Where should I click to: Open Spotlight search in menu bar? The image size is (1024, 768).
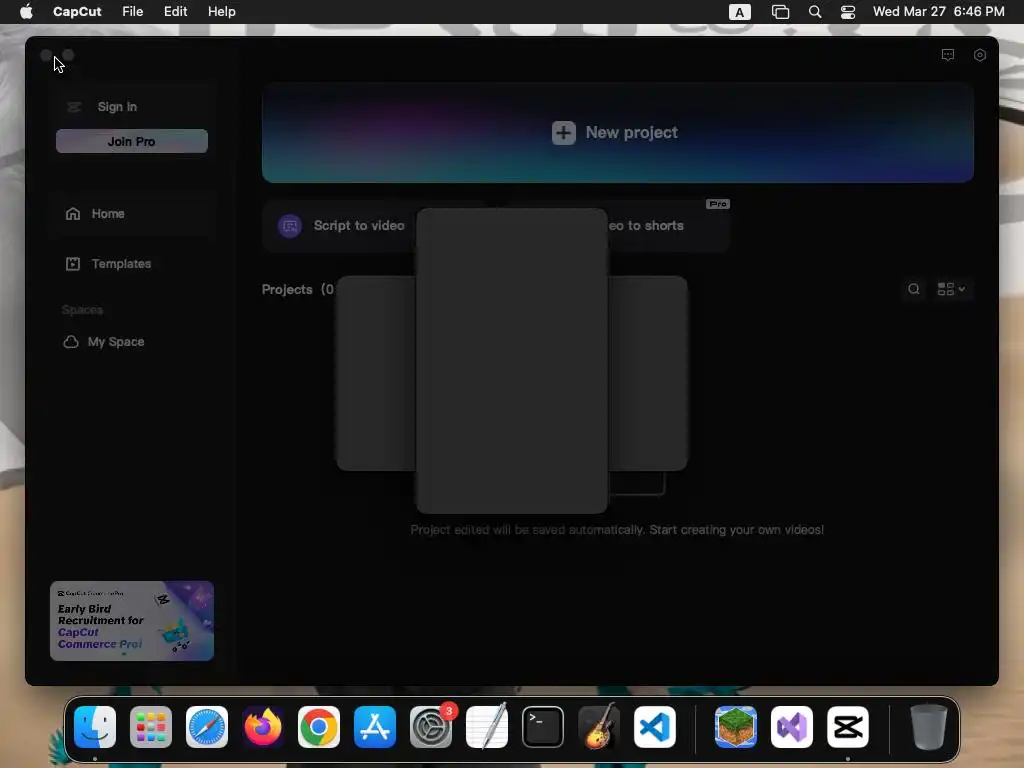coord(815,12)
